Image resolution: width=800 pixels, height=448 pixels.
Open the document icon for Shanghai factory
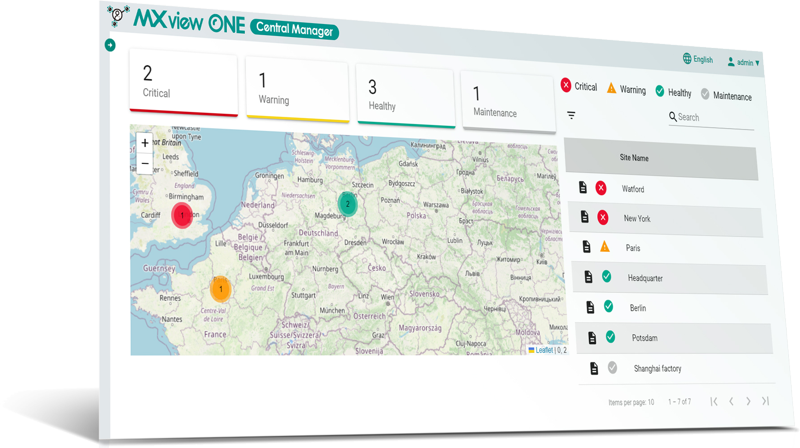pyautogui.click(x=594, y=368)
